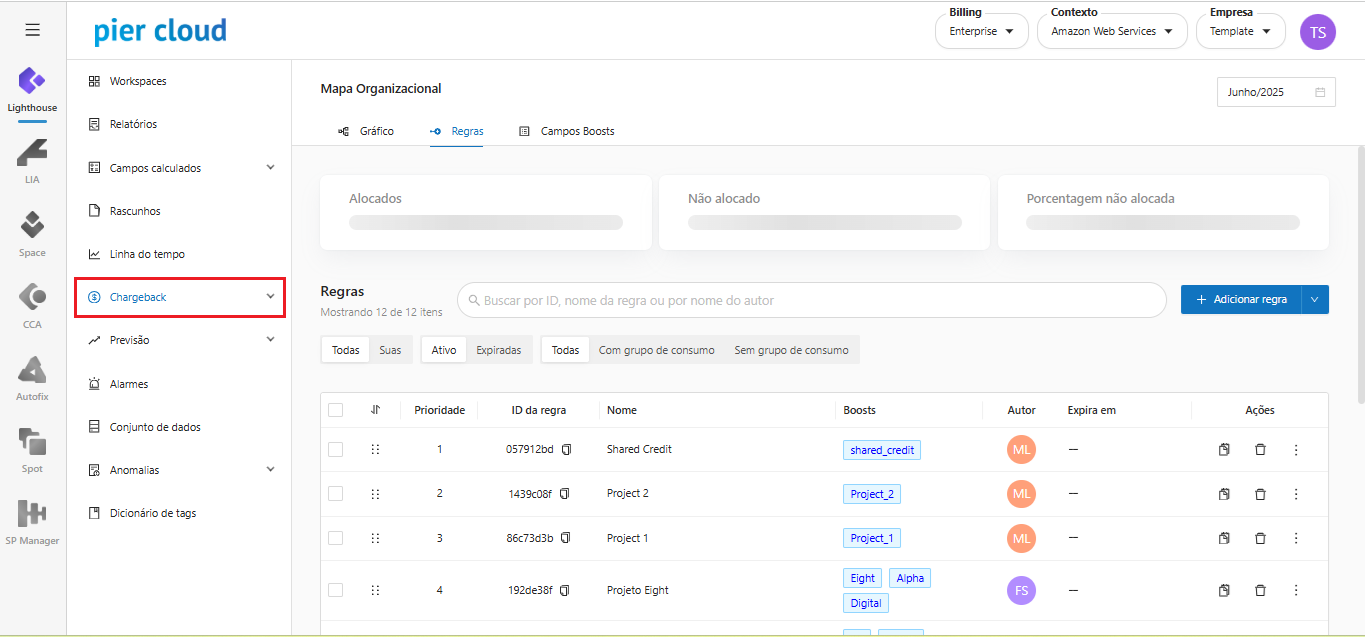
Task: Open the Adicionar regra dropdown arrow
Action: [x=1315, y=299]
